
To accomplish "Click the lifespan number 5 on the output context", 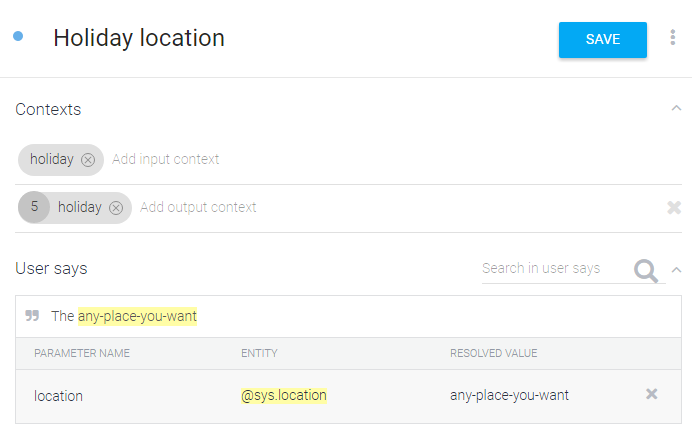I will coord(34,207).
